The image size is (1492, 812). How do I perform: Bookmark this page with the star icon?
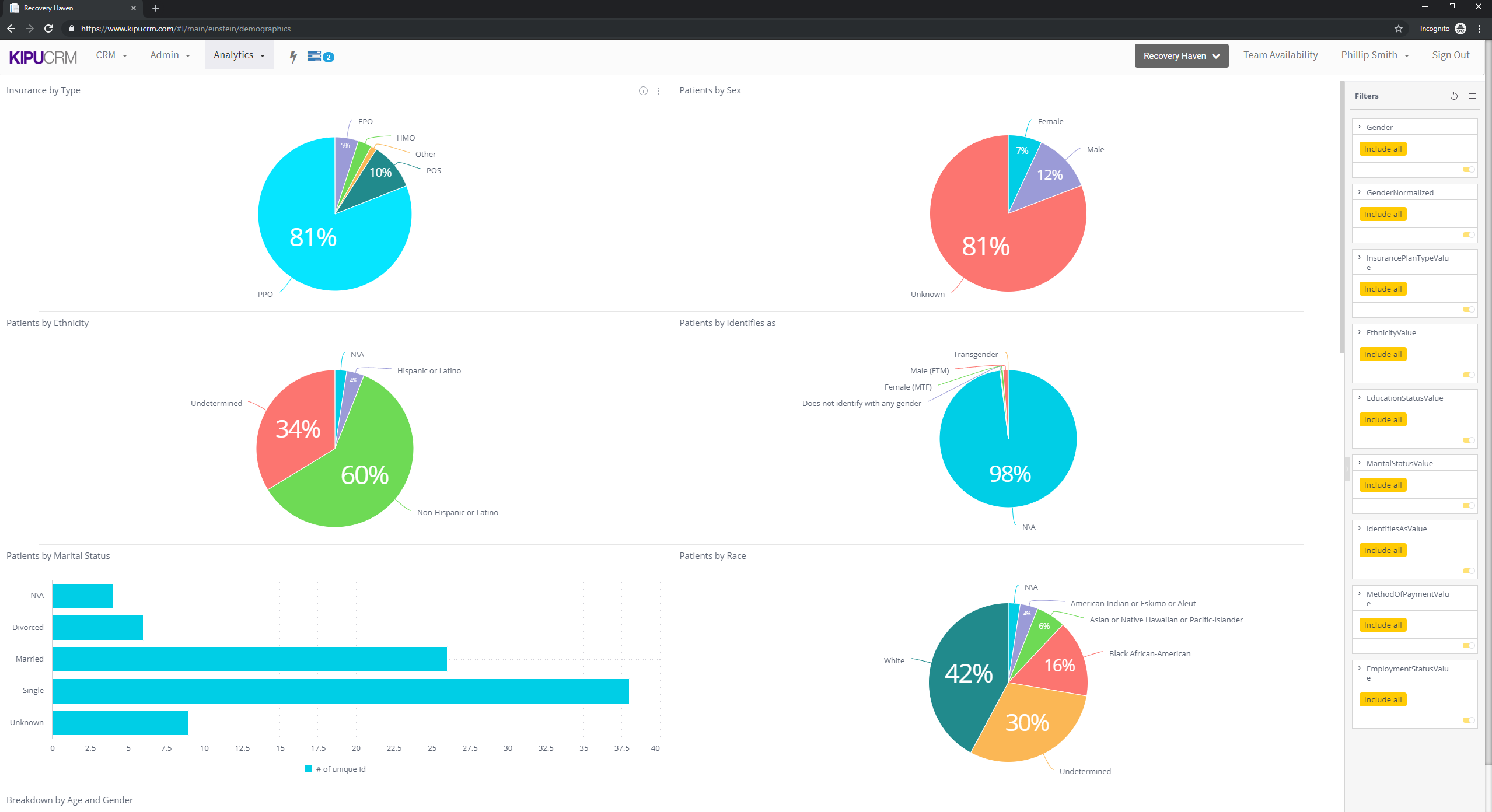pos(1398,29)
